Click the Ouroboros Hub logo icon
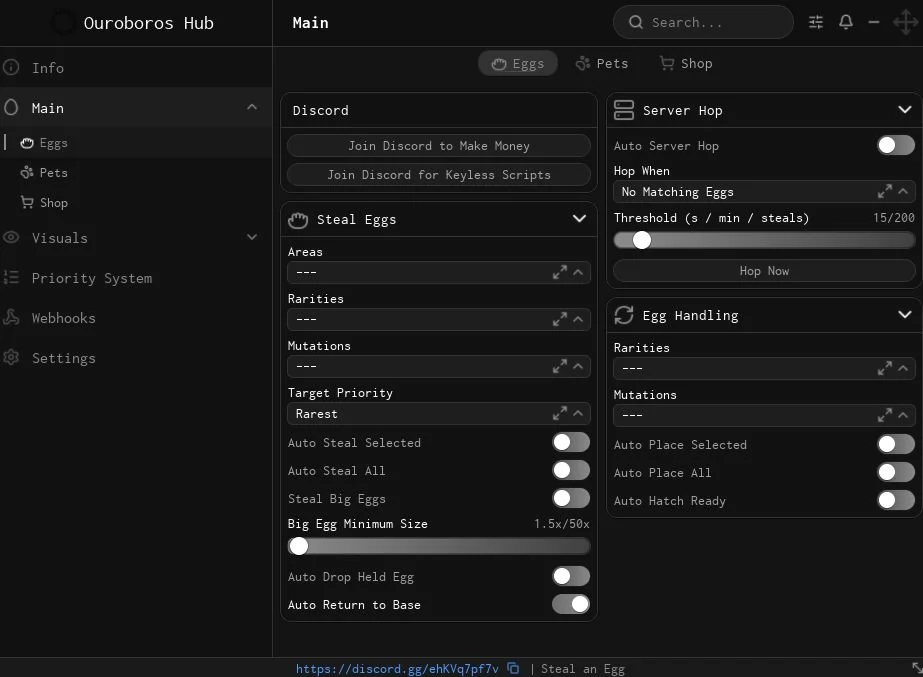The height and width of the screenshot is (677, 923). click(63, 23)
